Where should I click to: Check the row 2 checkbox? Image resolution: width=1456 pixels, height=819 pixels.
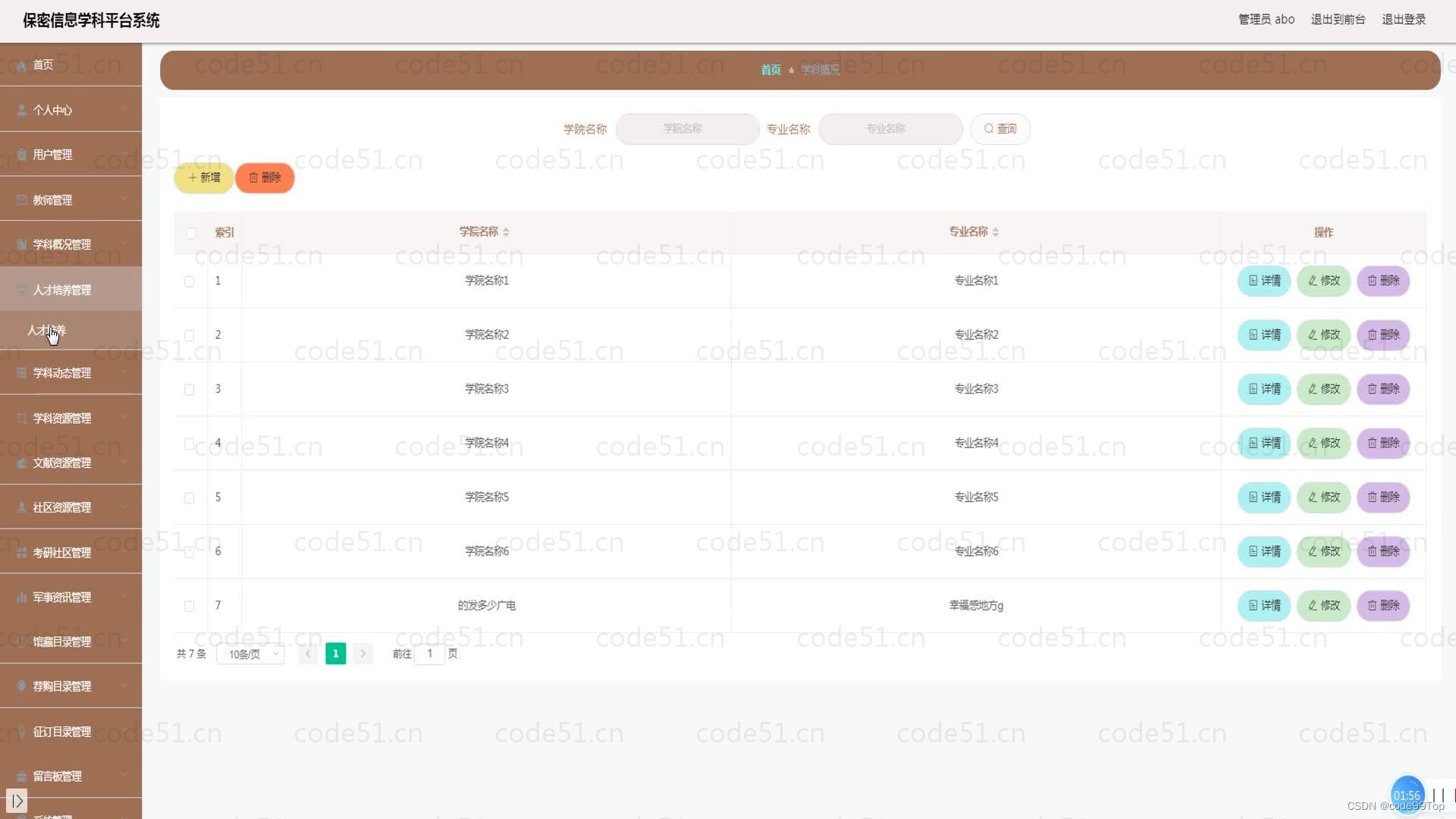190,335
